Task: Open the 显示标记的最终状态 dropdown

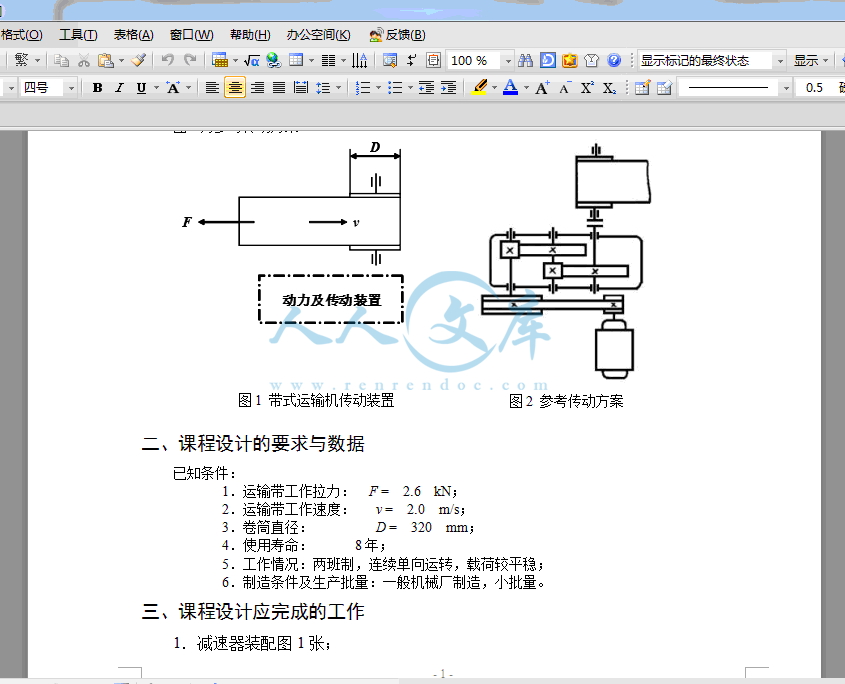Action: (780, 60)
